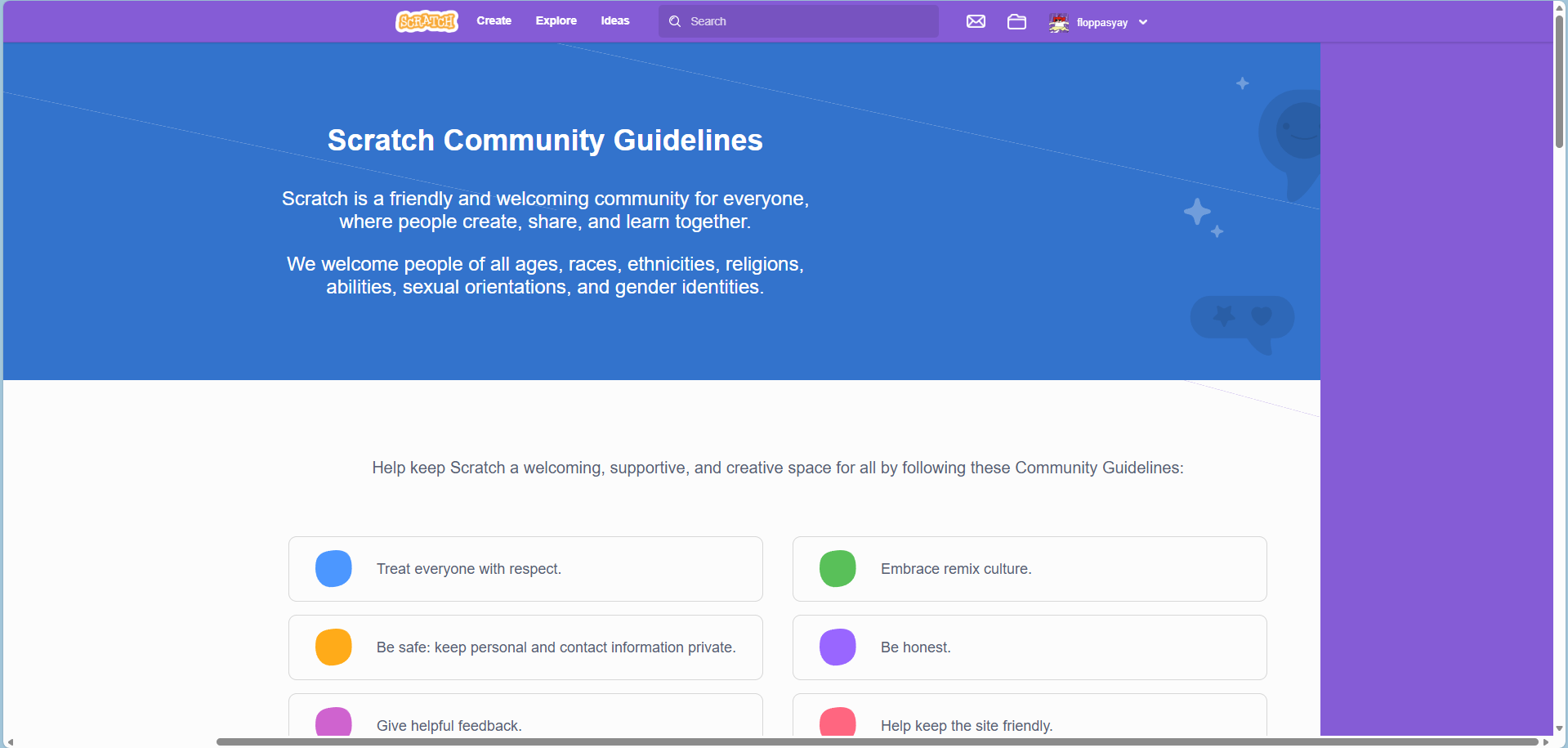Click the We welcome people of all ages paragraph
Viewport: 1568px width, 748px height.
(x=545, y=275)
